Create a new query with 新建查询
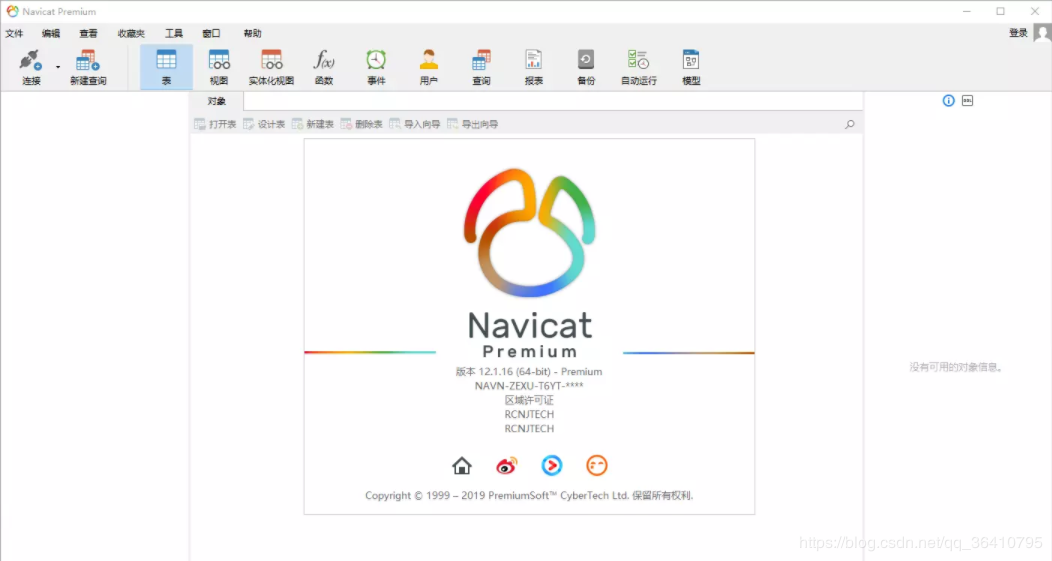The height and width of the screenshot is (561, 1052). (88, 67)
